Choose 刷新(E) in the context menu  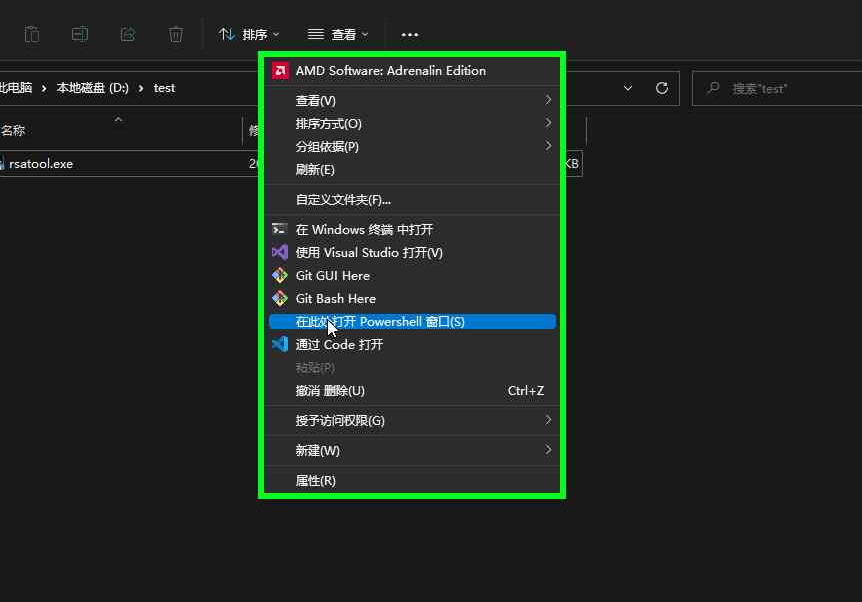pos(412,170)
